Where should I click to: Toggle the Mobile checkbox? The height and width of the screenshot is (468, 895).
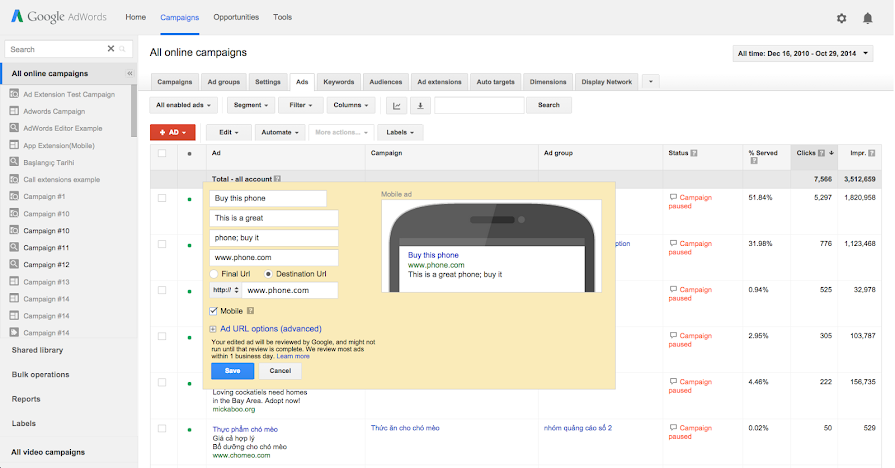(x=213, y=311)
